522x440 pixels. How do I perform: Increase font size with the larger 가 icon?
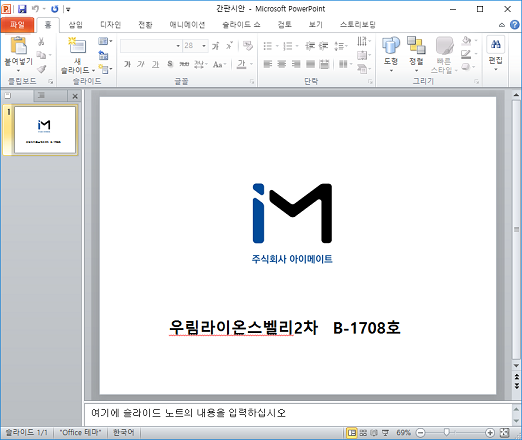coord(216,46)
